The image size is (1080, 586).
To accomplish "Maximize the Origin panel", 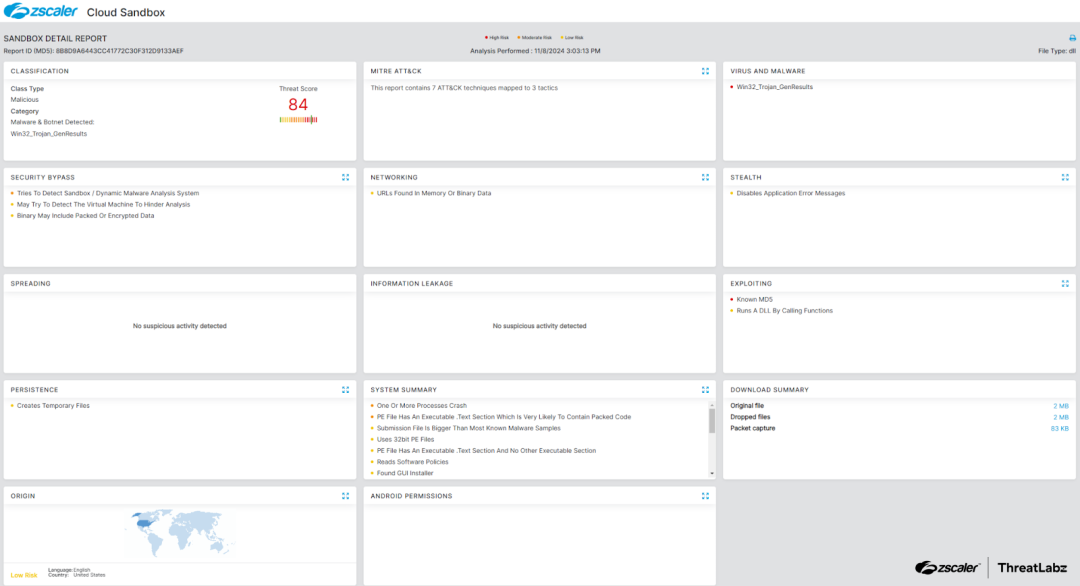I will 345,495.
